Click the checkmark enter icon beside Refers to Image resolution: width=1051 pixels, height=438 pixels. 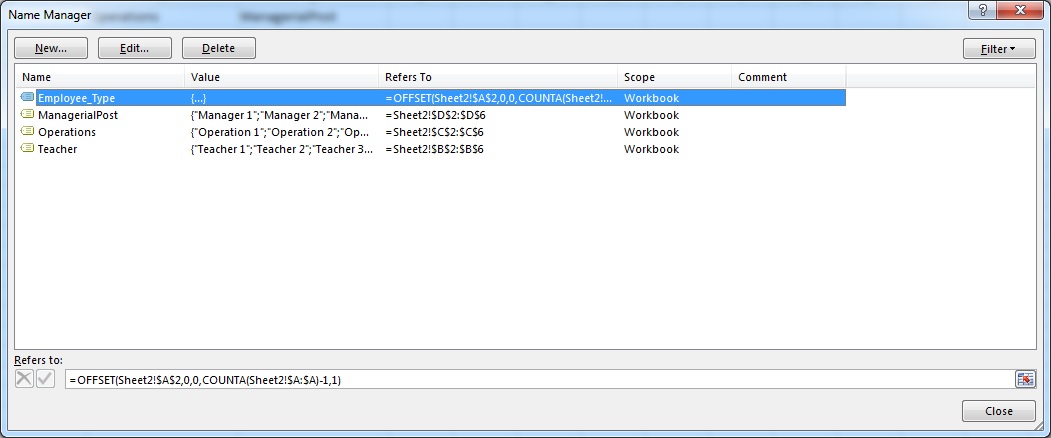pos(45,379)
